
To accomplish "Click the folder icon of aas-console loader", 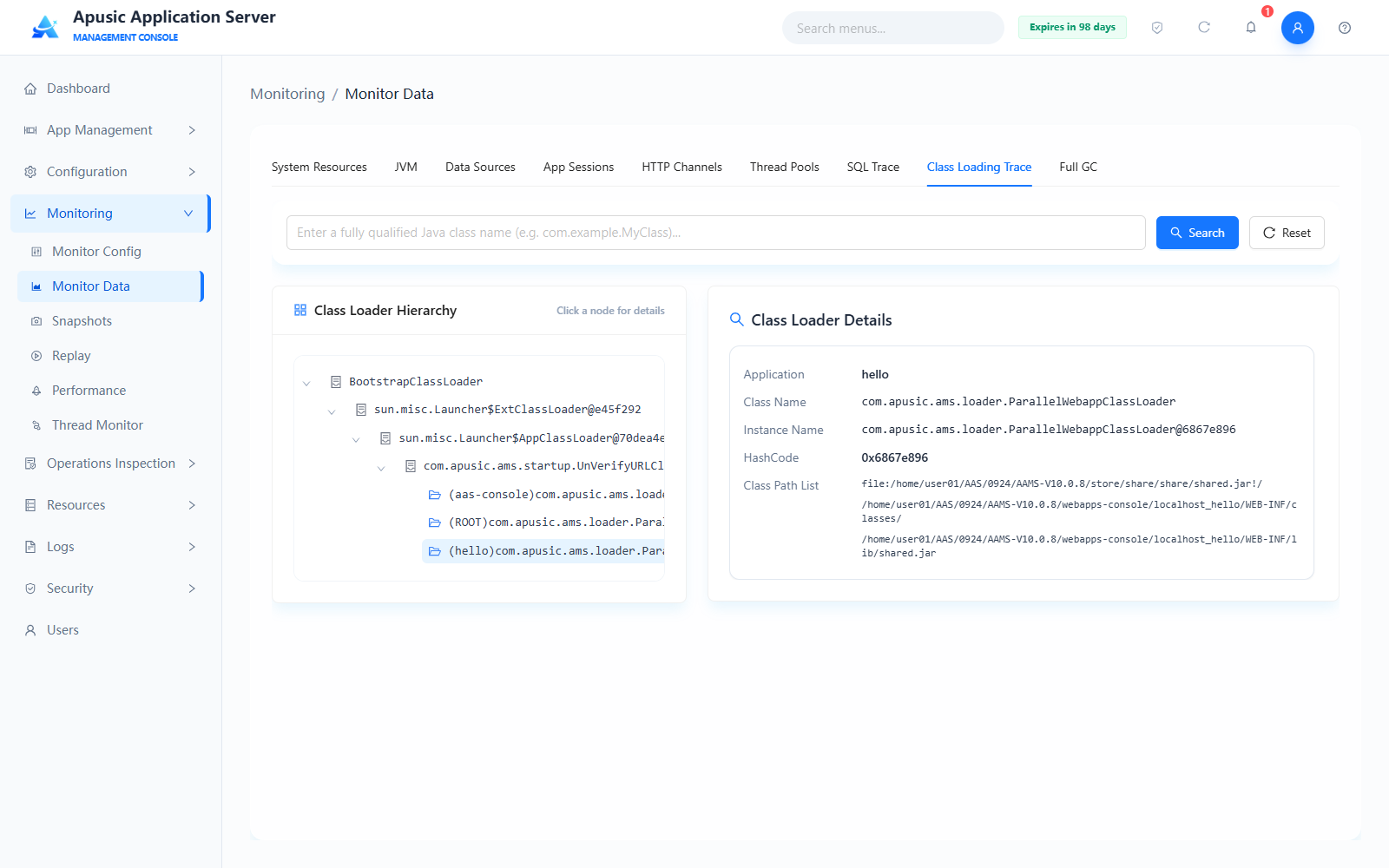I will 435,495.
